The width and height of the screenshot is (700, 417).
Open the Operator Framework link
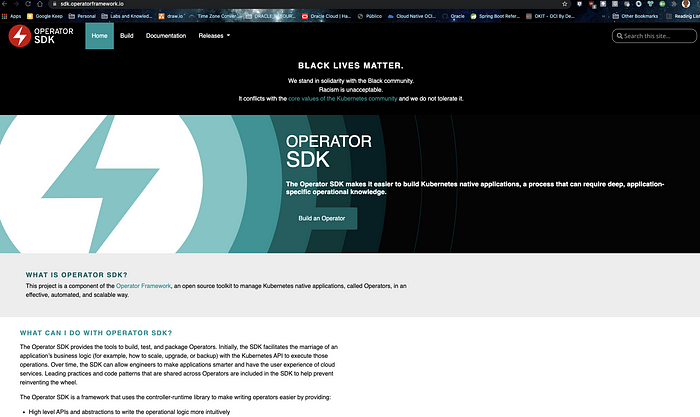click(x=143, y=286)
